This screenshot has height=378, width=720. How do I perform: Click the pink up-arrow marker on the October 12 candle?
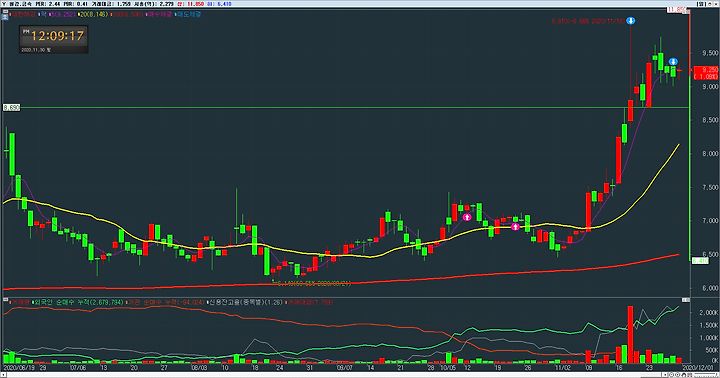coord(467,217)
